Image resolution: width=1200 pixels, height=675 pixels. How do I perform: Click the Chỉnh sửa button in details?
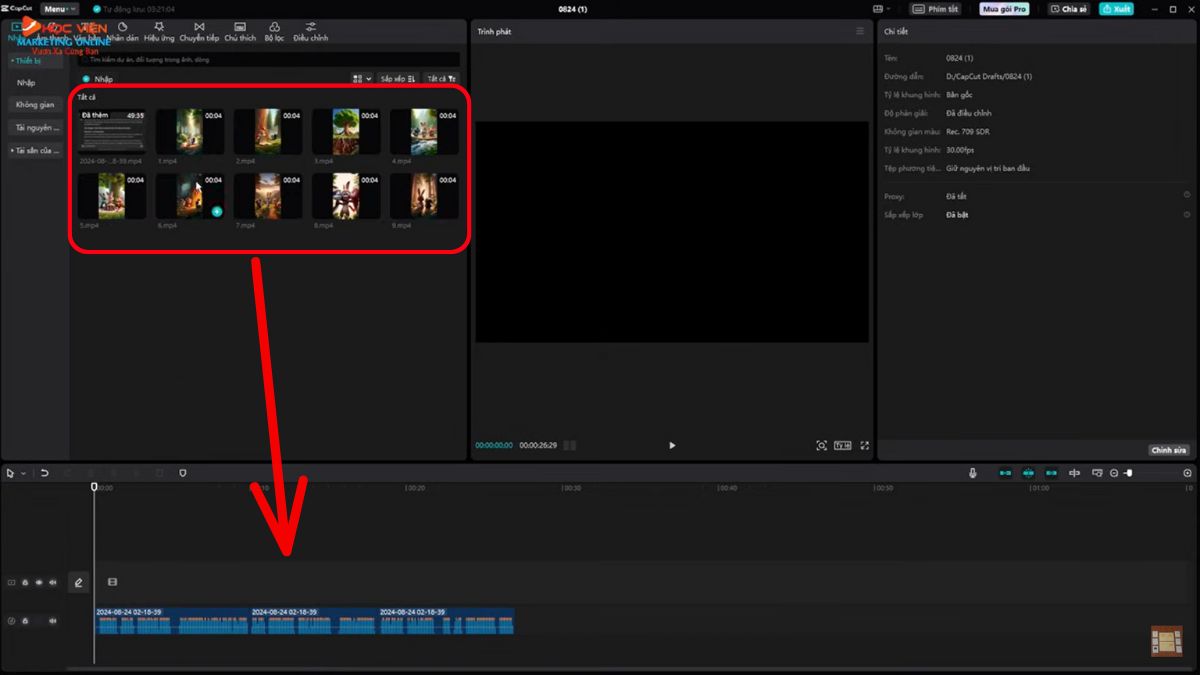click(1168, 450)
